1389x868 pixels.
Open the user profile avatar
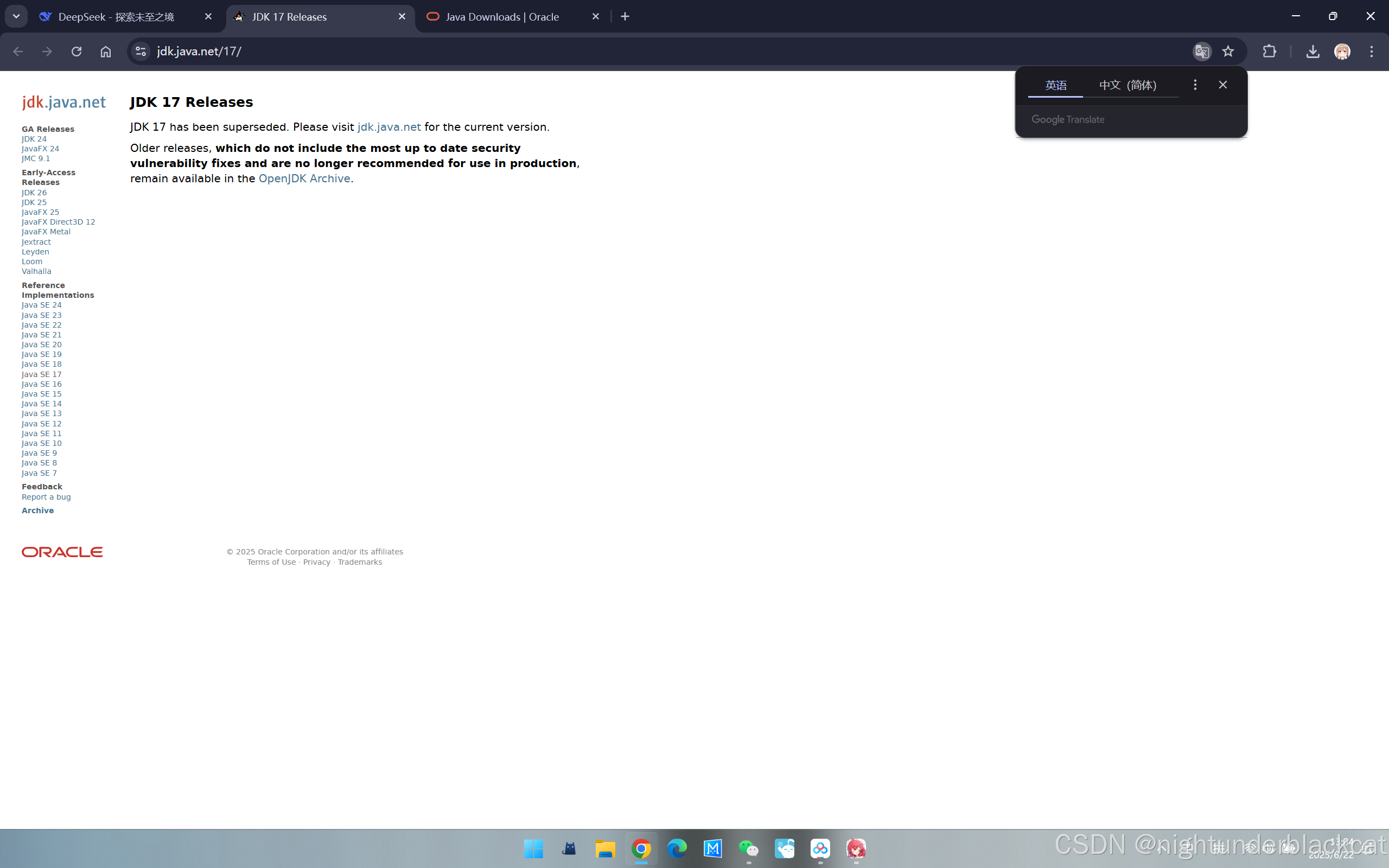[1342, 52]
